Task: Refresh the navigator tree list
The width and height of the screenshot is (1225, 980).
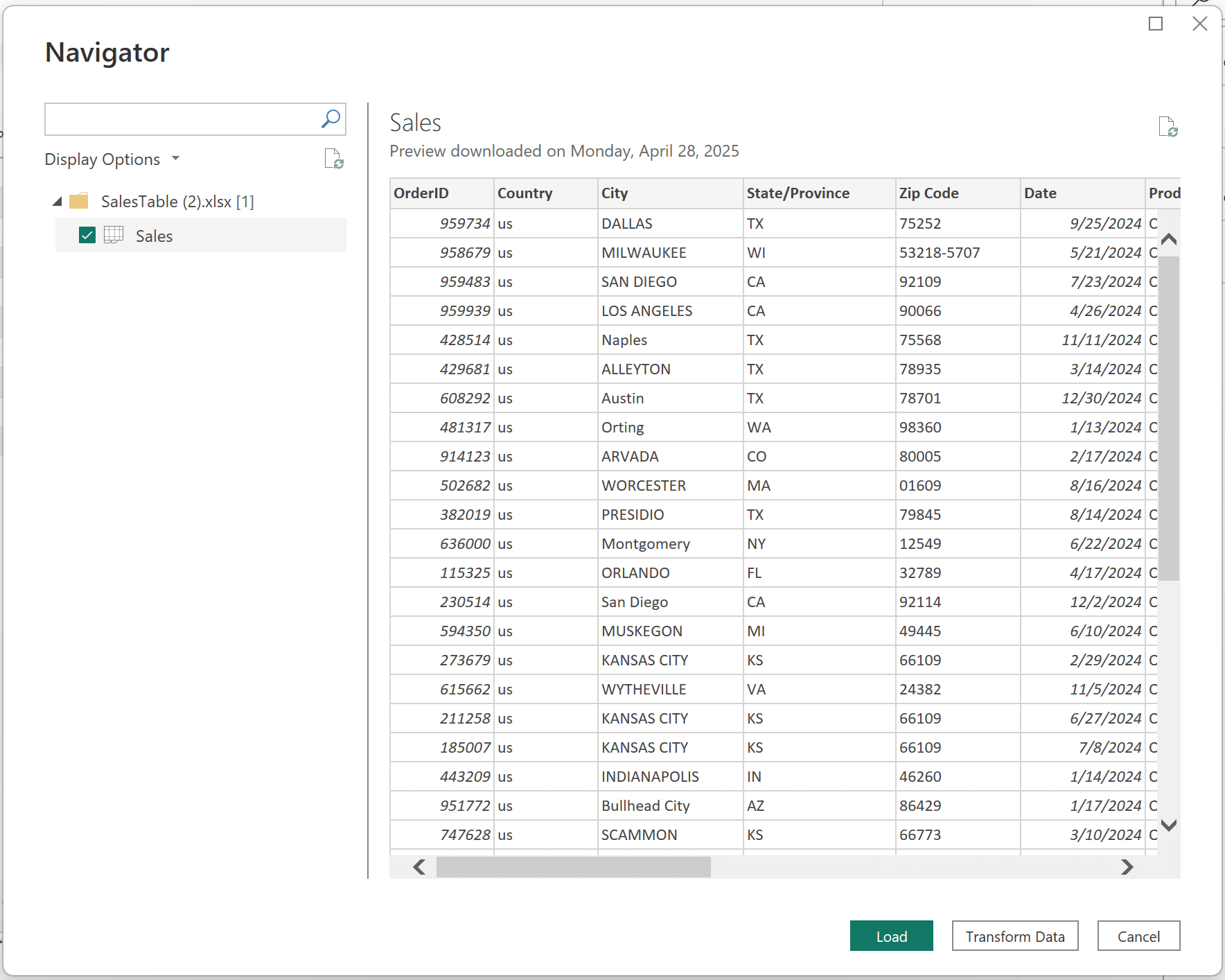Action: [334, 159]
